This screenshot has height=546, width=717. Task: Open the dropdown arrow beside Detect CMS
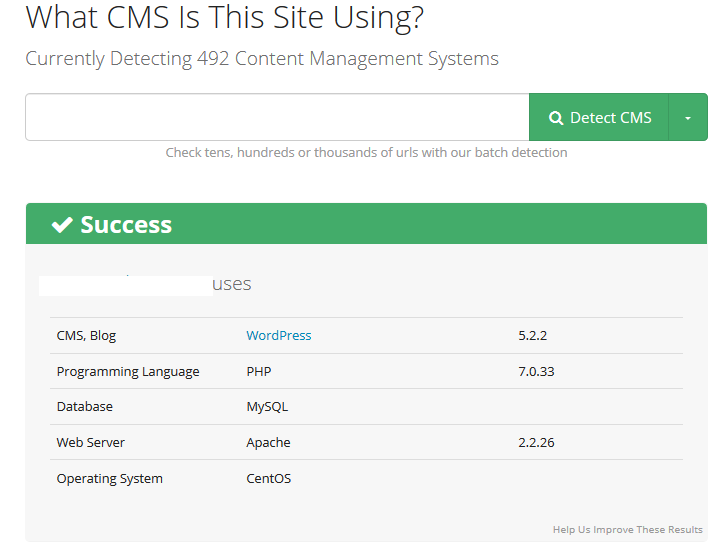tap(688, 117)
